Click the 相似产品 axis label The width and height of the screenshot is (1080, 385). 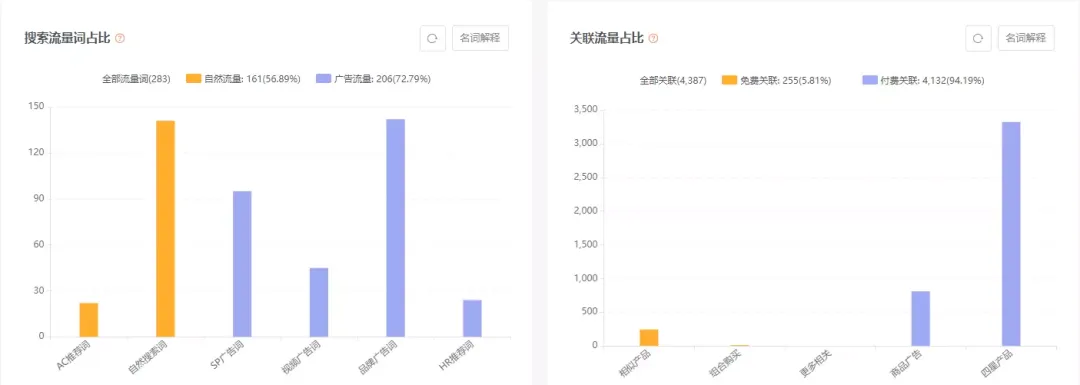(634, 364)
